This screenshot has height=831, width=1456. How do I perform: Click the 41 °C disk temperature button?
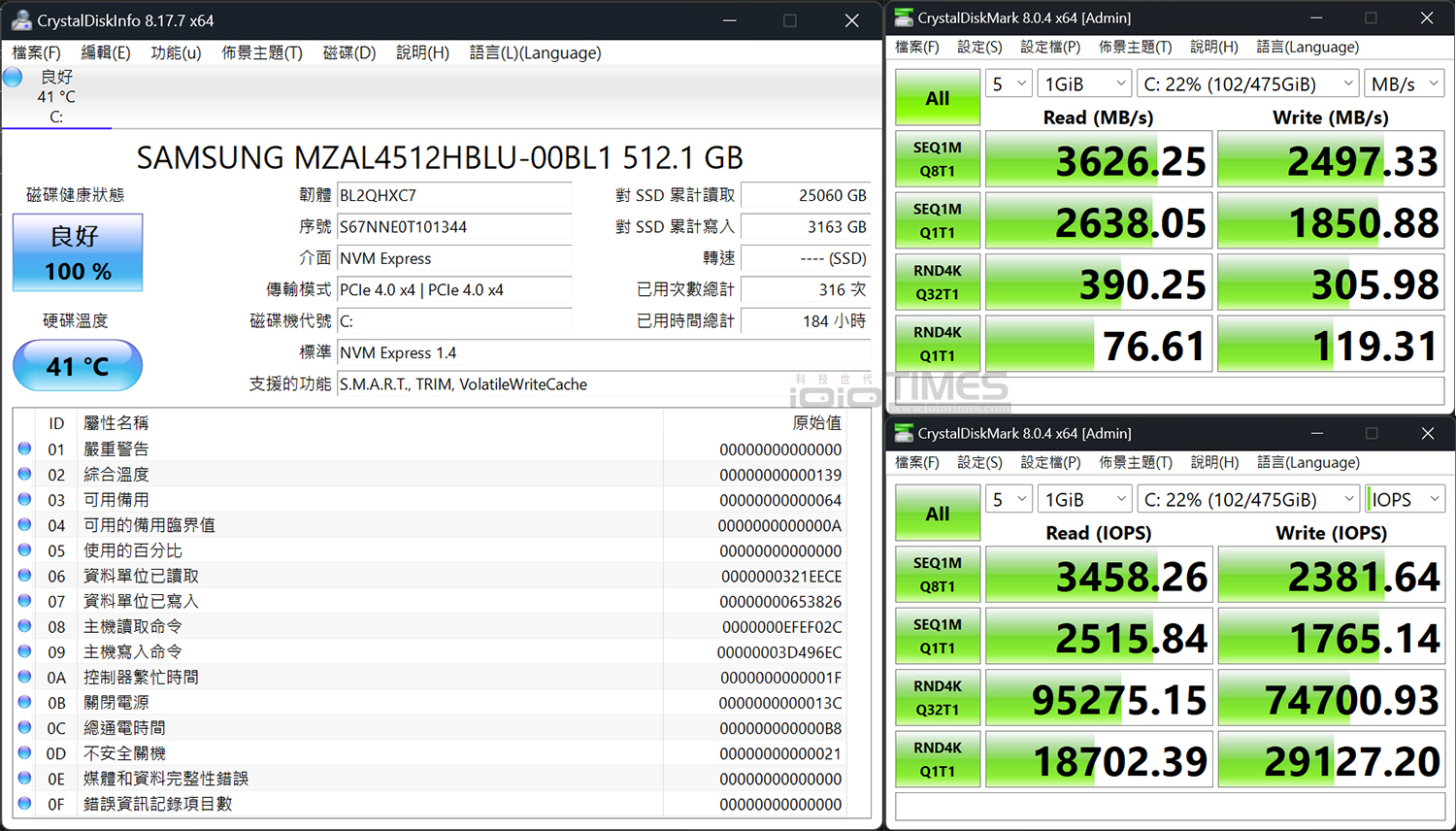78,366
